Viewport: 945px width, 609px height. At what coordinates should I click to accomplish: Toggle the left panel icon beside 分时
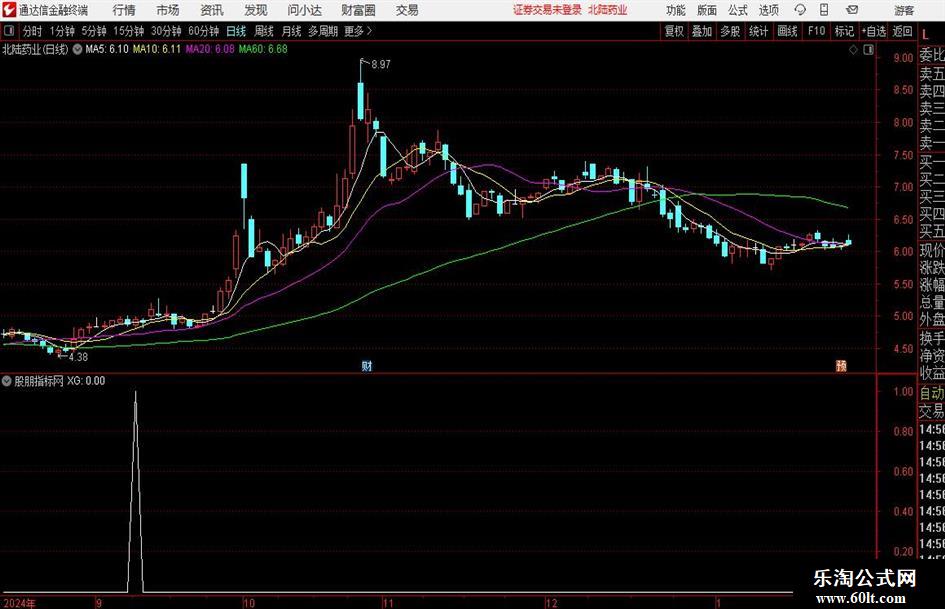click(x=9, y=31)
